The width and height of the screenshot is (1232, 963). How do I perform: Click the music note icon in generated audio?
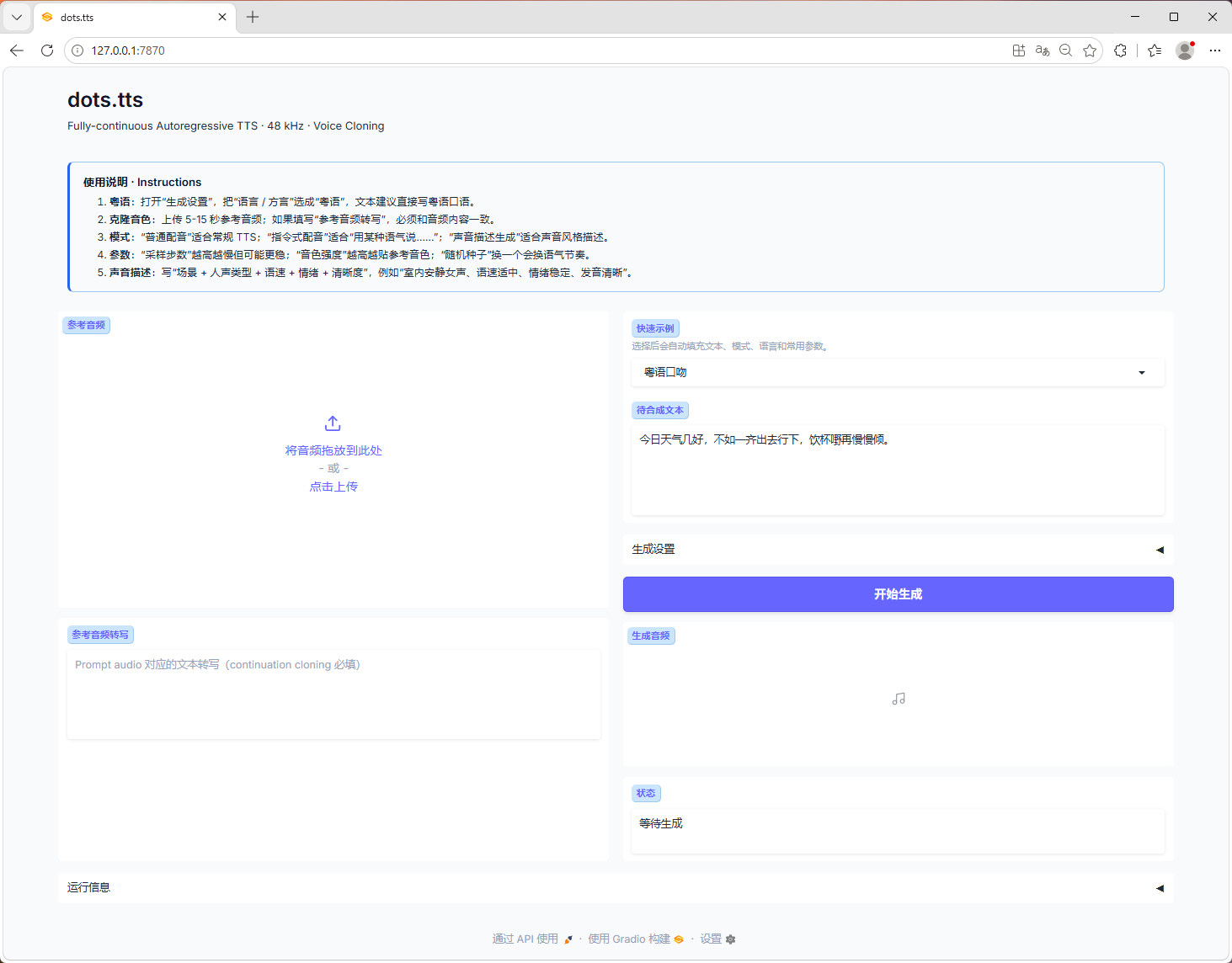point(899,699)
